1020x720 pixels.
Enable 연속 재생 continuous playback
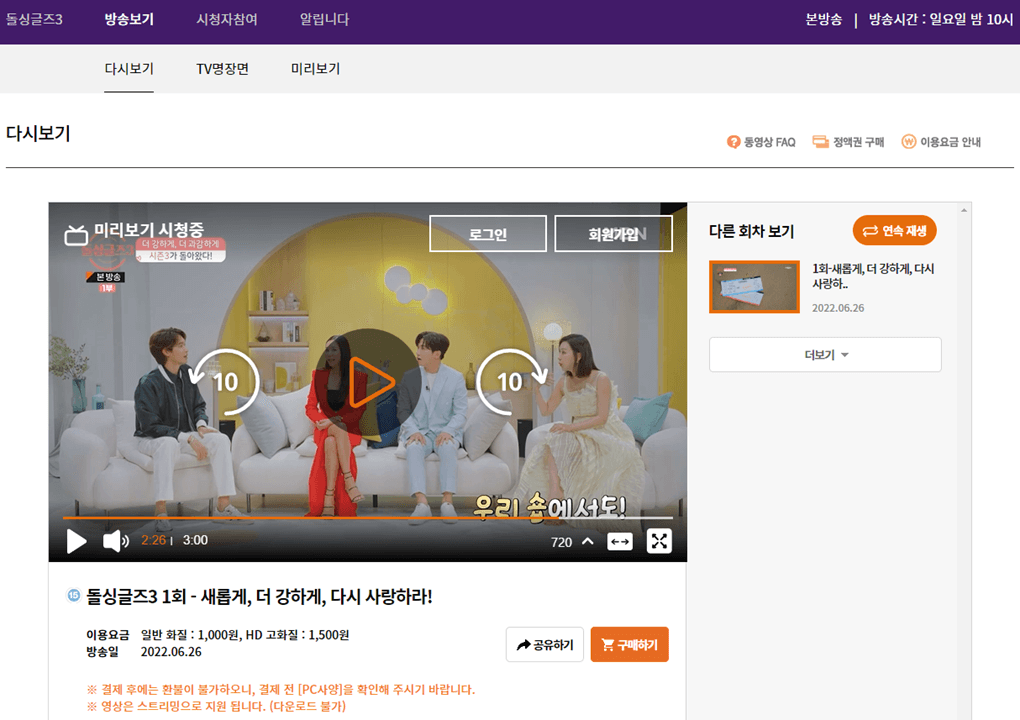click(x=894, y=230)
